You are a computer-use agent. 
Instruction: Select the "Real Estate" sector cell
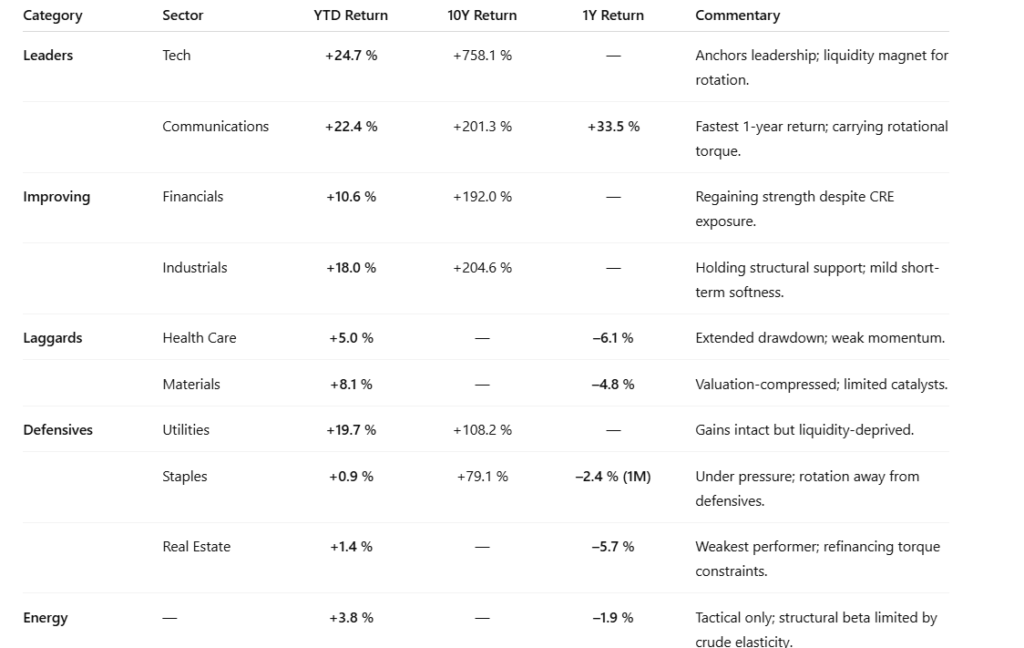[x=196, y=547]
